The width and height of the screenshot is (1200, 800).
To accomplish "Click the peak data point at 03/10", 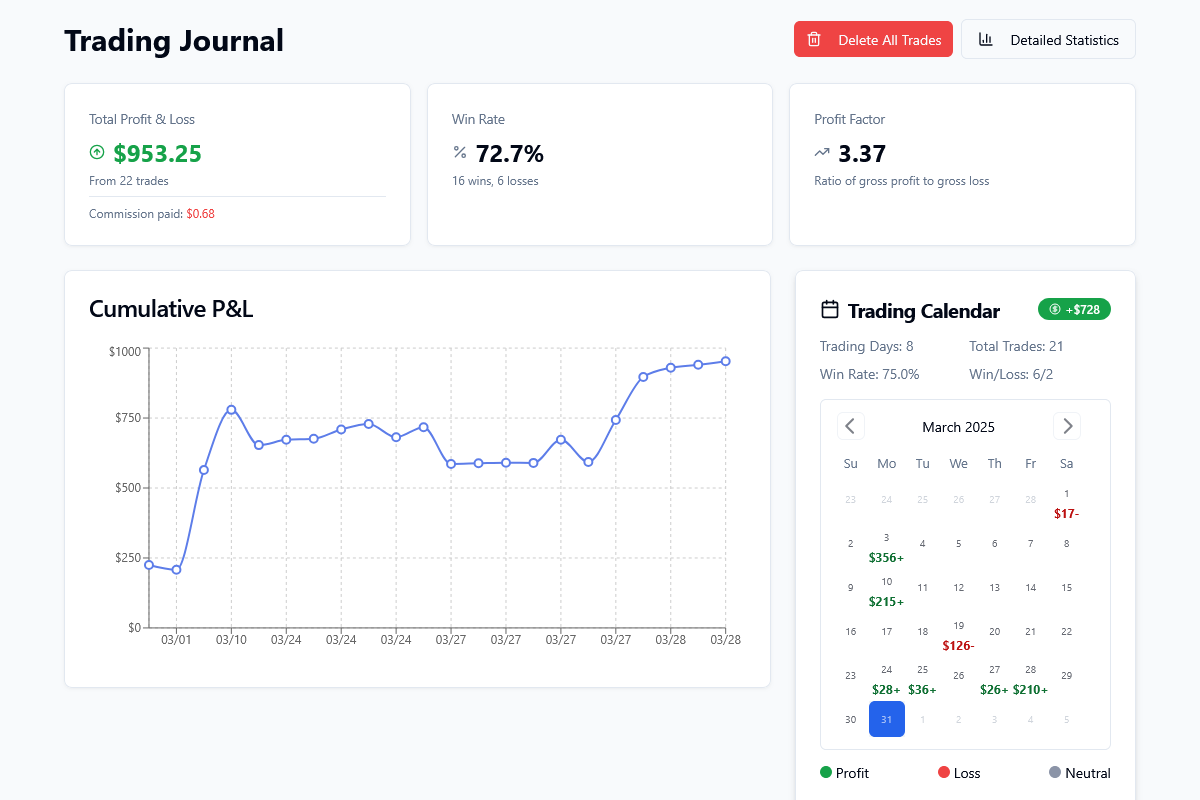I will (x=231, y=409).
